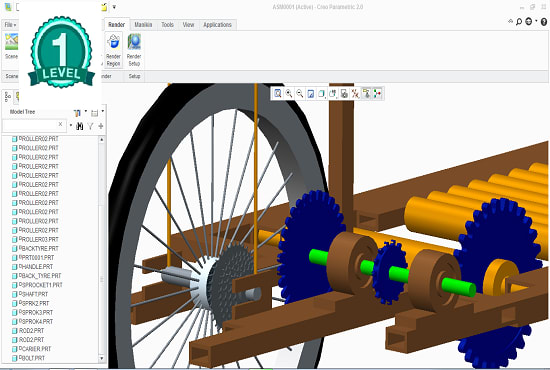Image resolution: width=550 pixels, height=370 pixels.
Task: Switch to the Applications tab
Action: [217, 25]
